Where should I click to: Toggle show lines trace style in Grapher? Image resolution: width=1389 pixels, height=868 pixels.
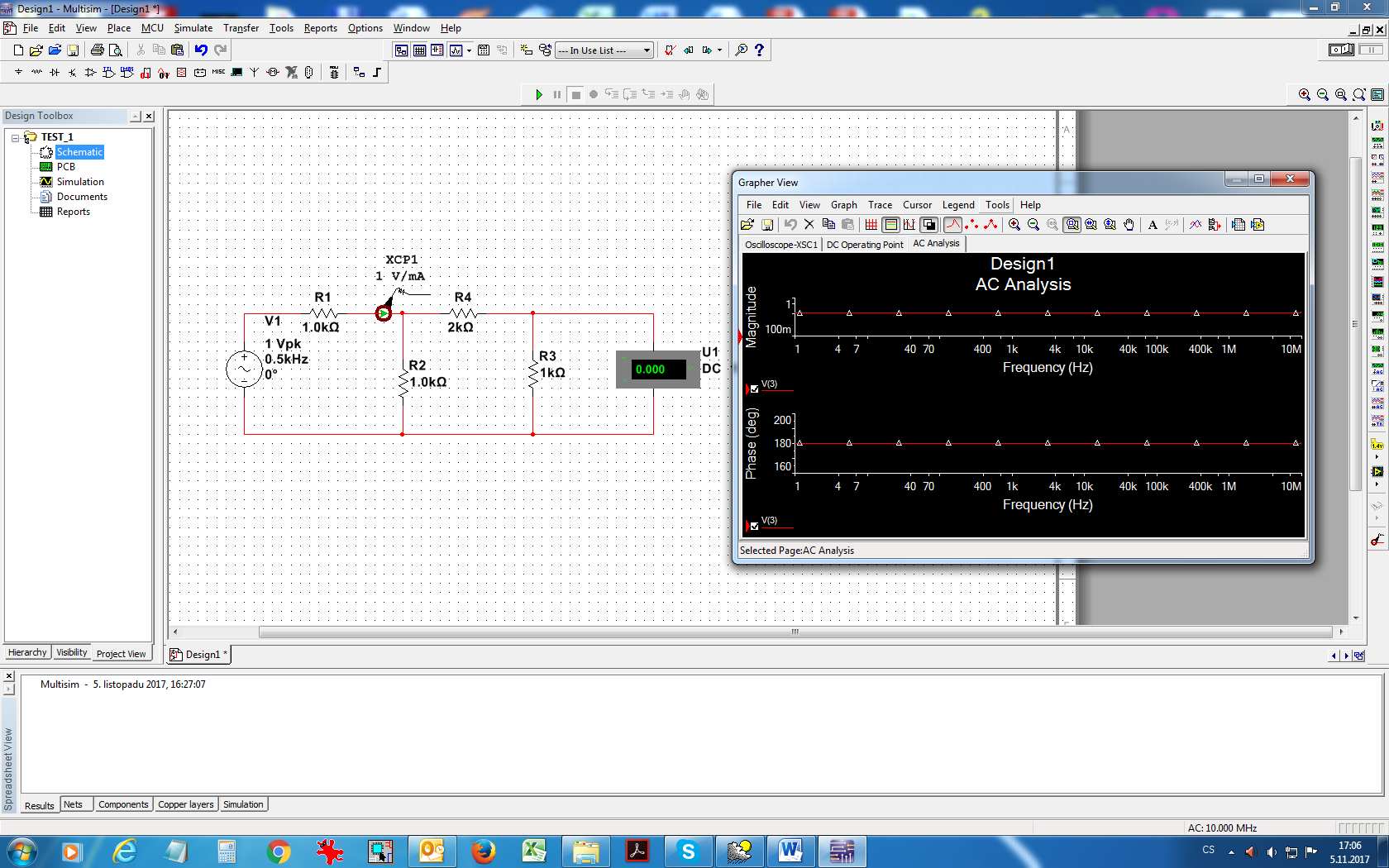(x=952, y=225)
